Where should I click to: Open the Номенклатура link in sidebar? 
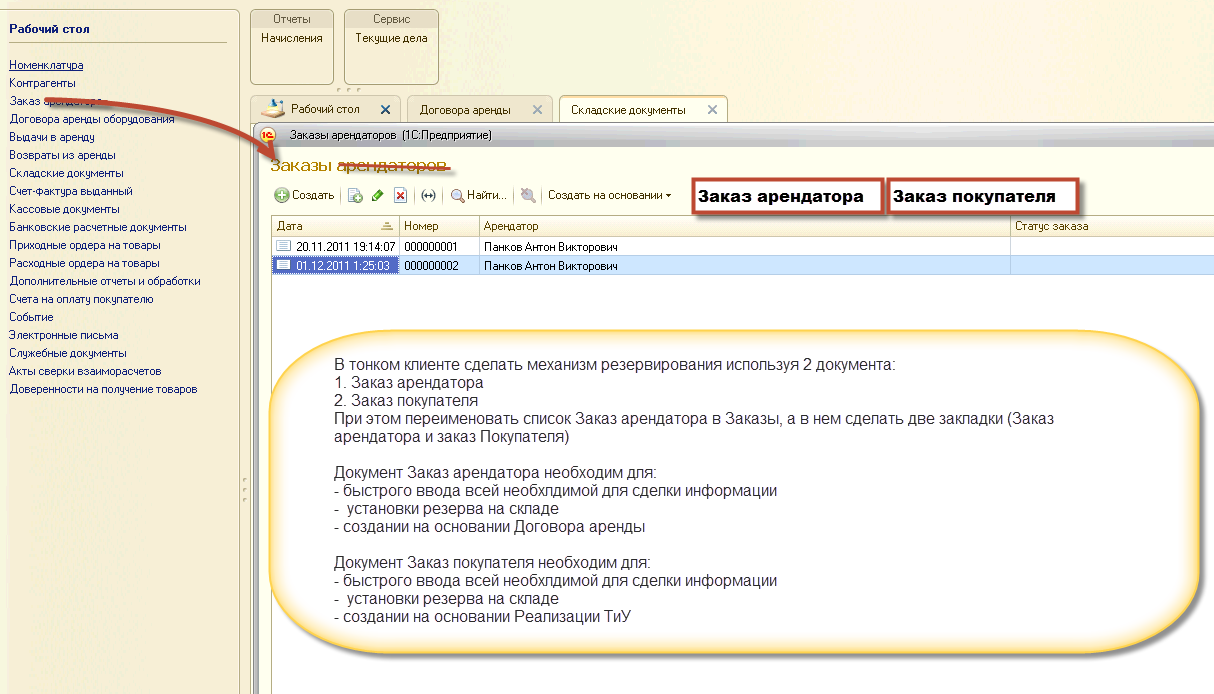coord(46,65)
